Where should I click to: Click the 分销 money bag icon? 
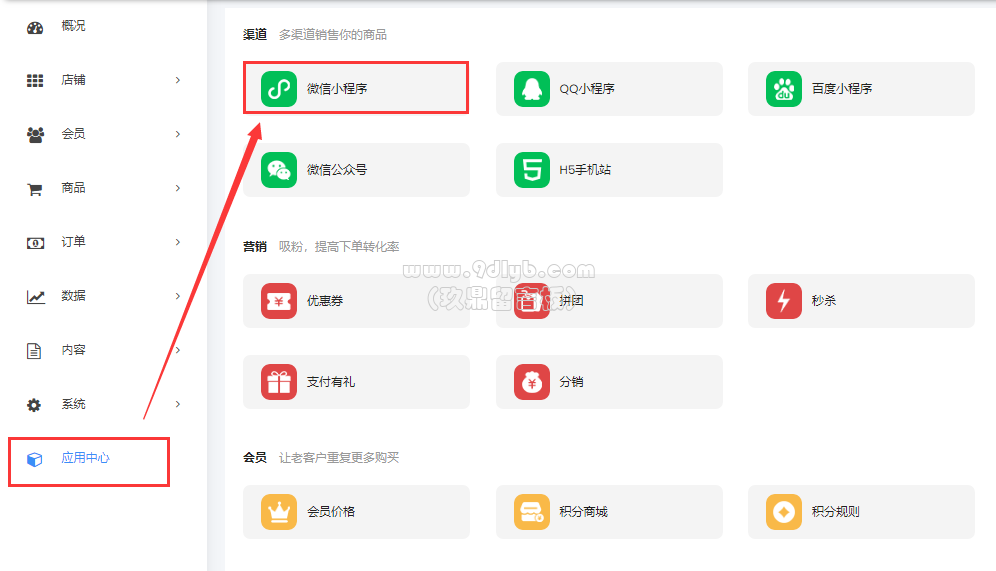pyautogui.click(x=532, y=382)
